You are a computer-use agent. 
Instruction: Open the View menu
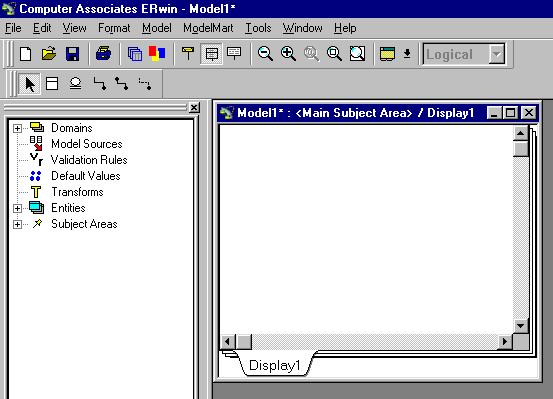coord(74,28)
